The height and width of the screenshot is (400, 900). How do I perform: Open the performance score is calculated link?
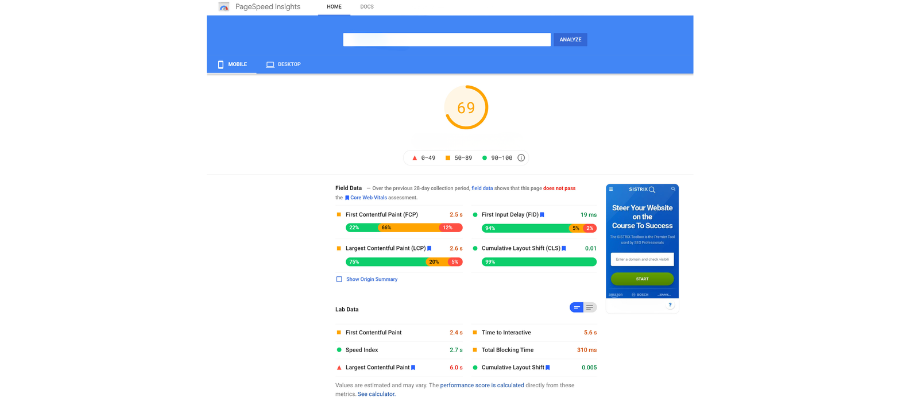coord(483,385)
